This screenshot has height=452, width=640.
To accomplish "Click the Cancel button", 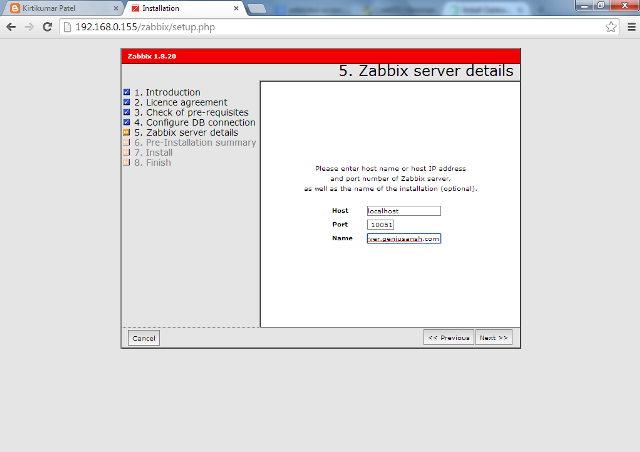I will 144,338.
